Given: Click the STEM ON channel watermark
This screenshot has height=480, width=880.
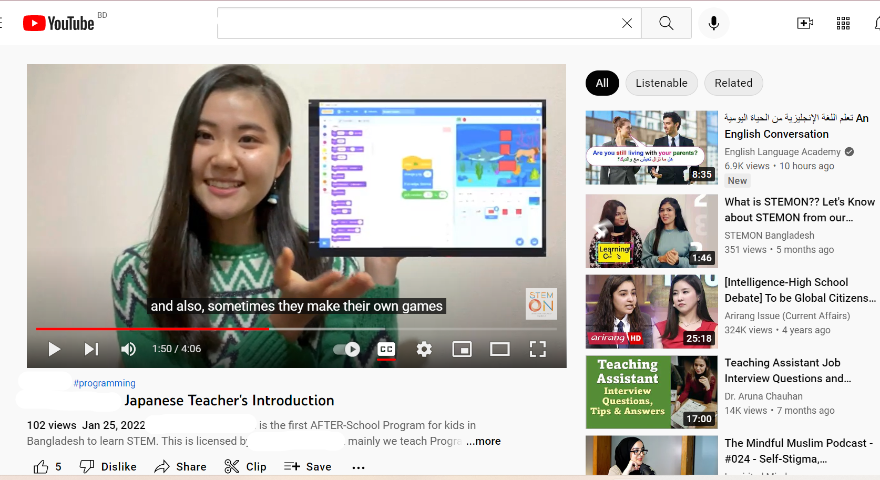Looking at the screenshot, I should click(x=541, y=304).
